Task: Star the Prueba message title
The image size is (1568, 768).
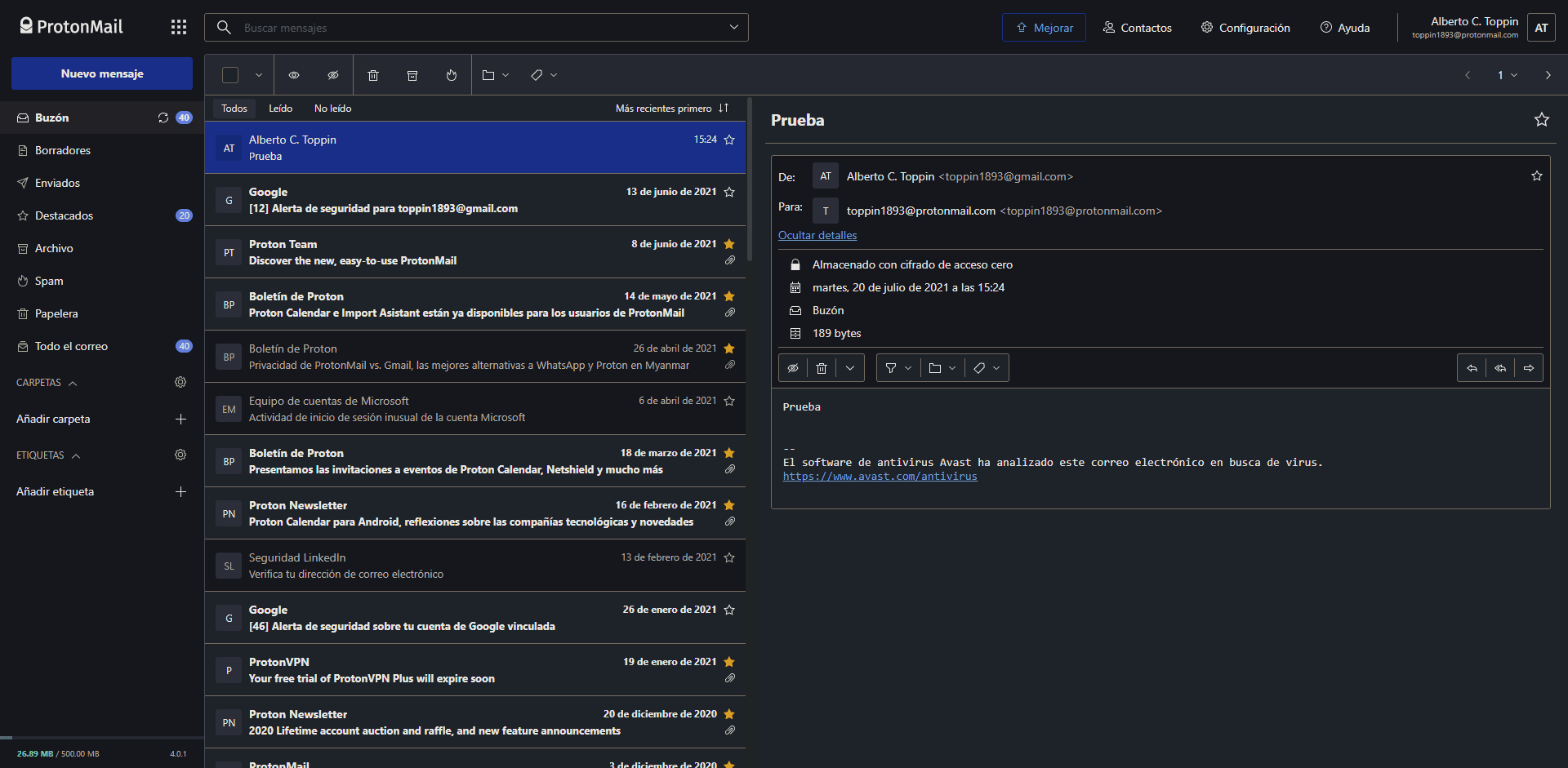Action: pos(1541,120)
